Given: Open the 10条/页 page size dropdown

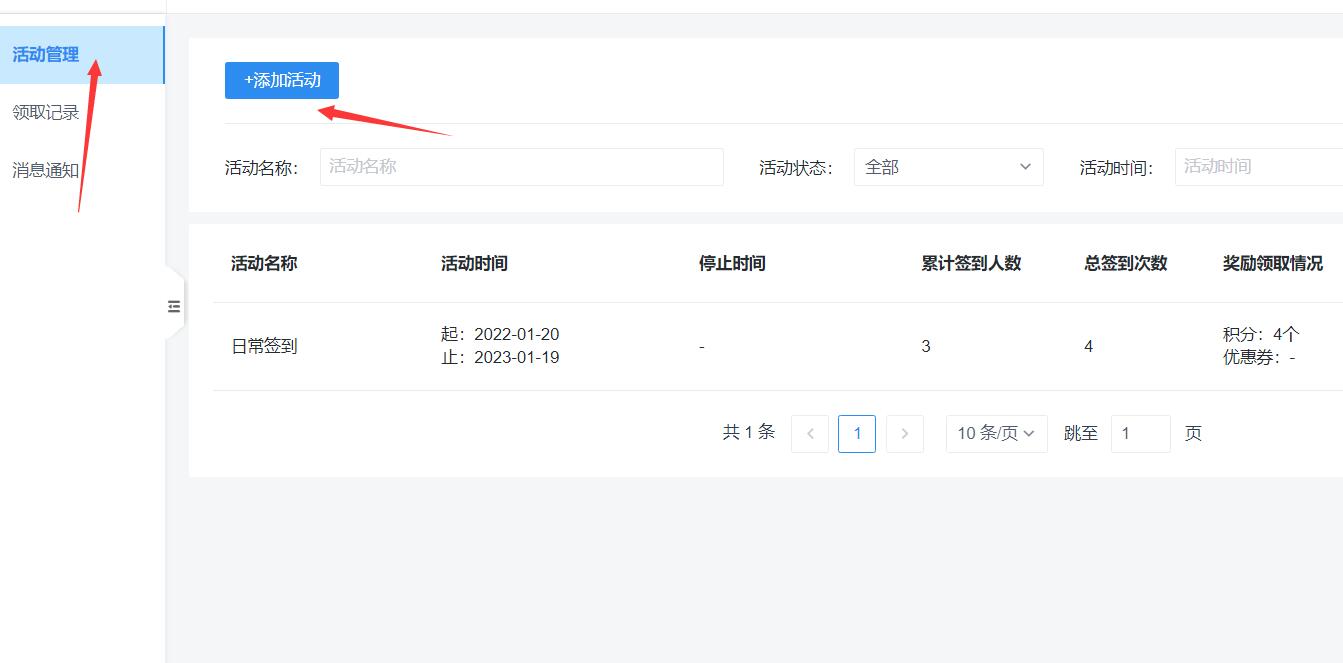Looking at the screenshot, I should point(996,434).
